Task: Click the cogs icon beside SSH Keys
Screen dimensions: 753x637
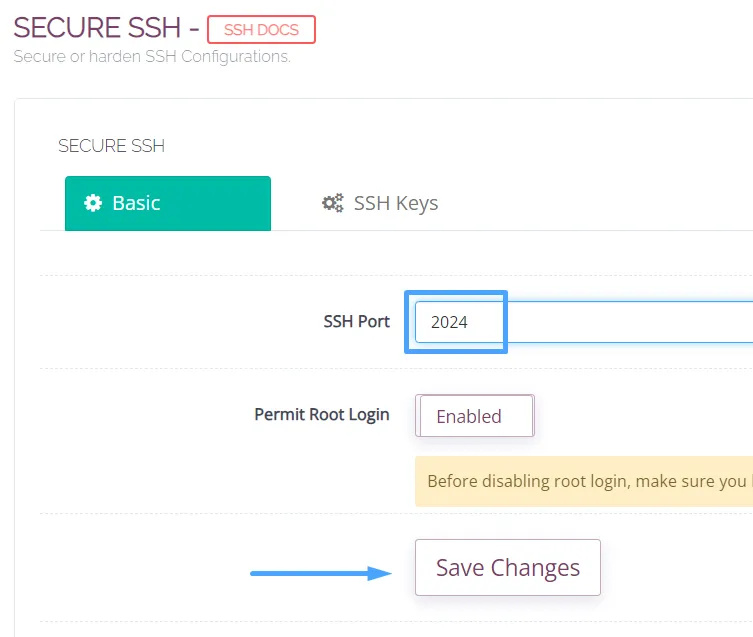Action: [332, 203]
